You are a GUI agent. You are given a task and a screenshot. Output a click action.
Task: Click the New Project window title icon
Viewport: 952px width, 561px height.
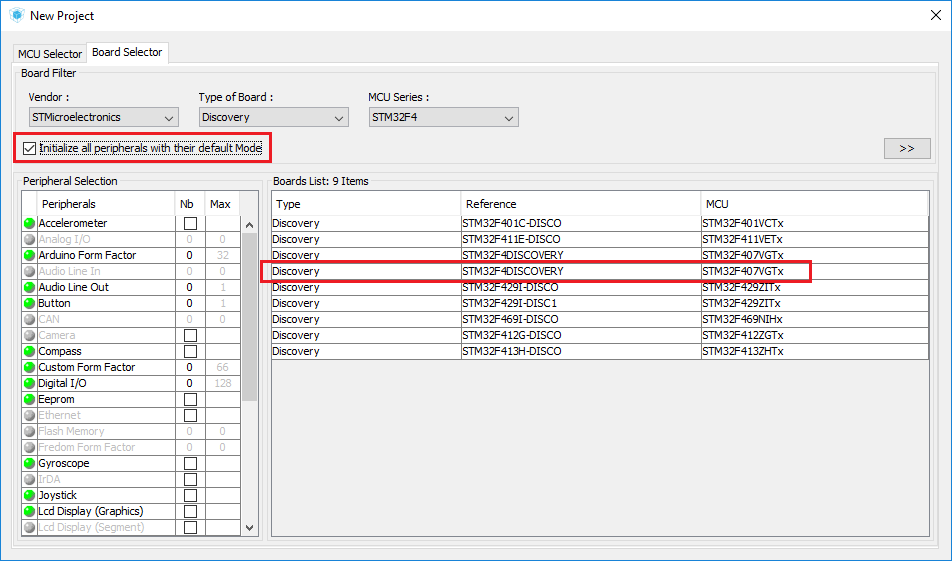15,15
